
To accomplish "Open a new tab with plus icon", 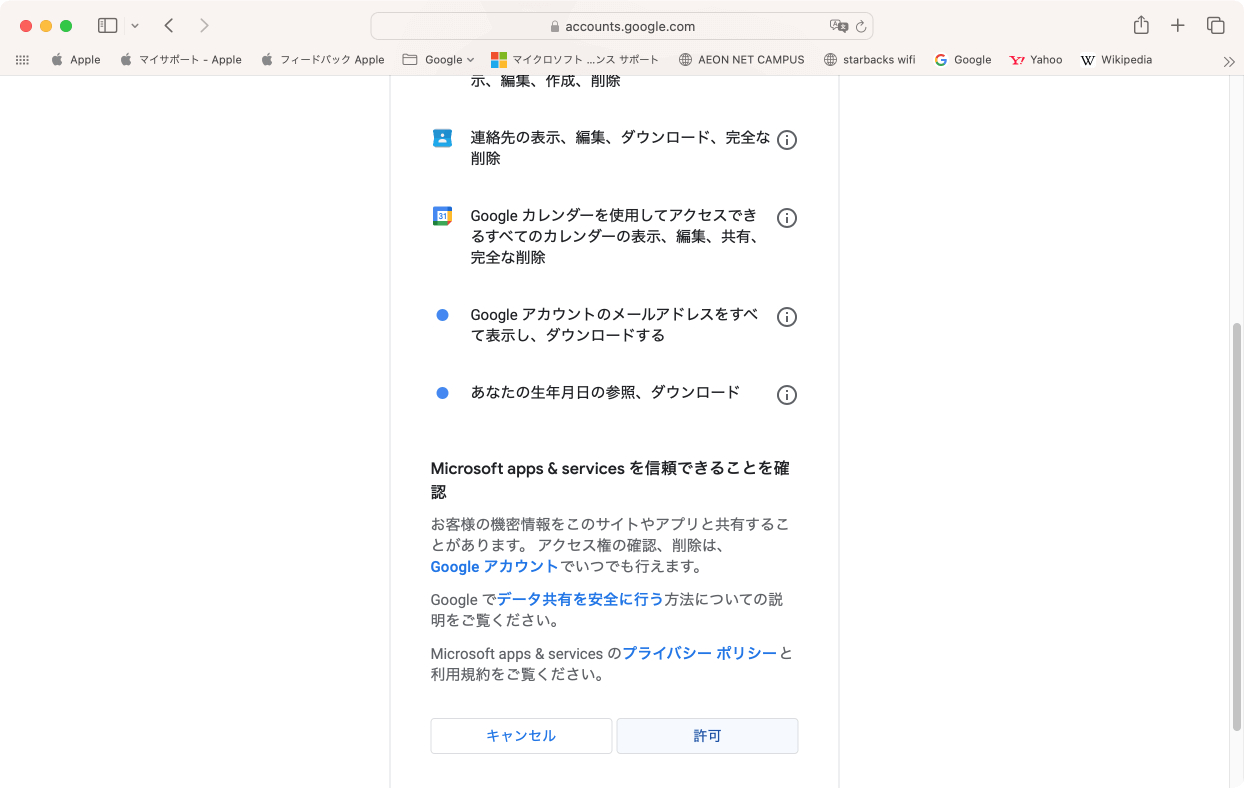I will pyautogui.click(x=1178, y=26).
